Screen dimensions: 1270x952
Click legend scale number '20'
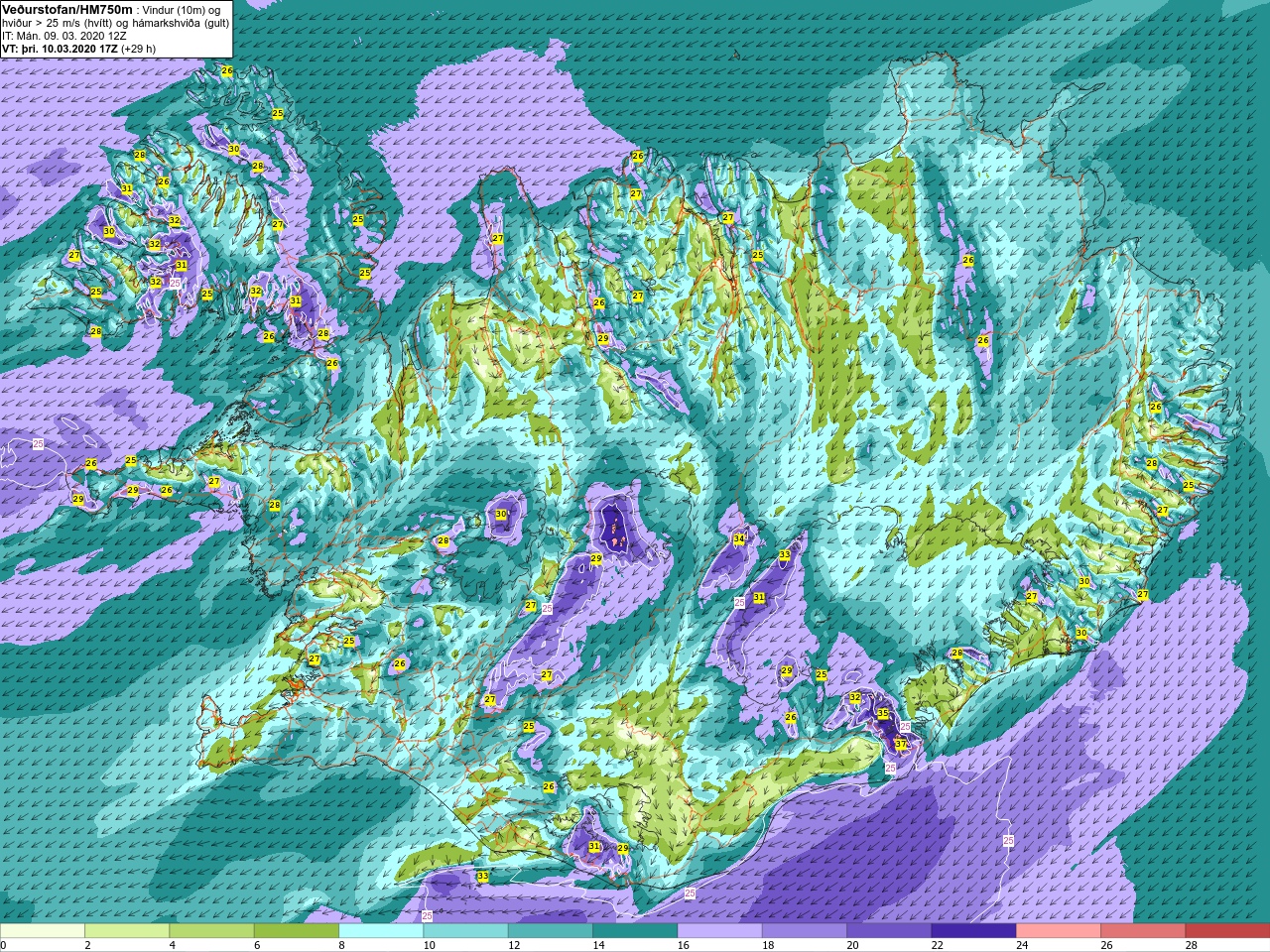coord(852,945)
